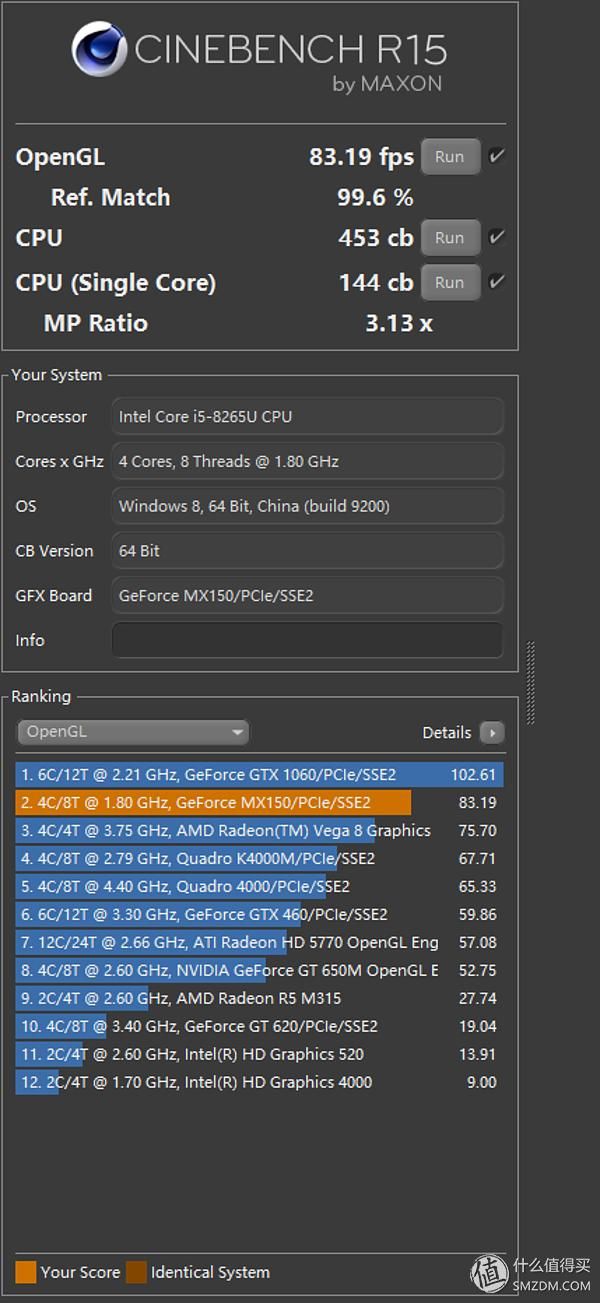Click the Processor field
Viewport: 600px width, 1303px height.
coord(308,416)
